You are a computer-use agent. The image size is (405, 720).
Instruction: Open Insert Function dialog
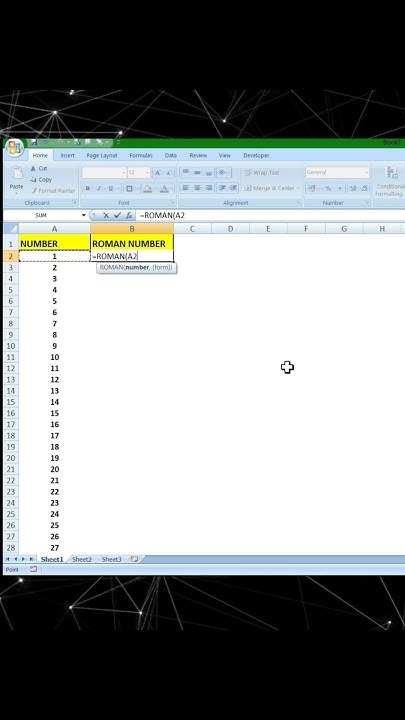(x=129, y=215)
